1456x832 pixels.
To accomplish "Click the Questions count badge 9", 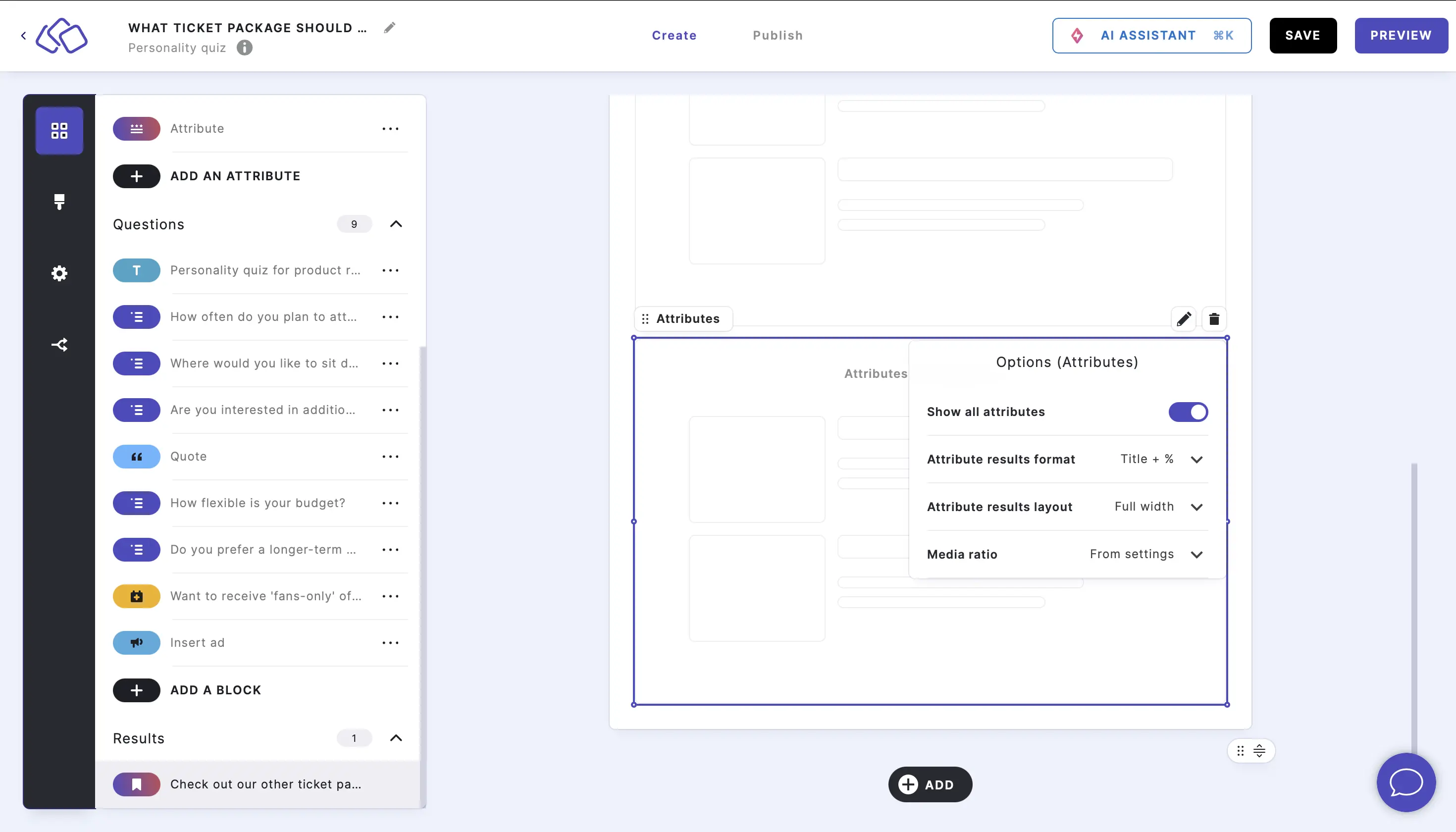I will pyautogui.click(x=354, y=224).
